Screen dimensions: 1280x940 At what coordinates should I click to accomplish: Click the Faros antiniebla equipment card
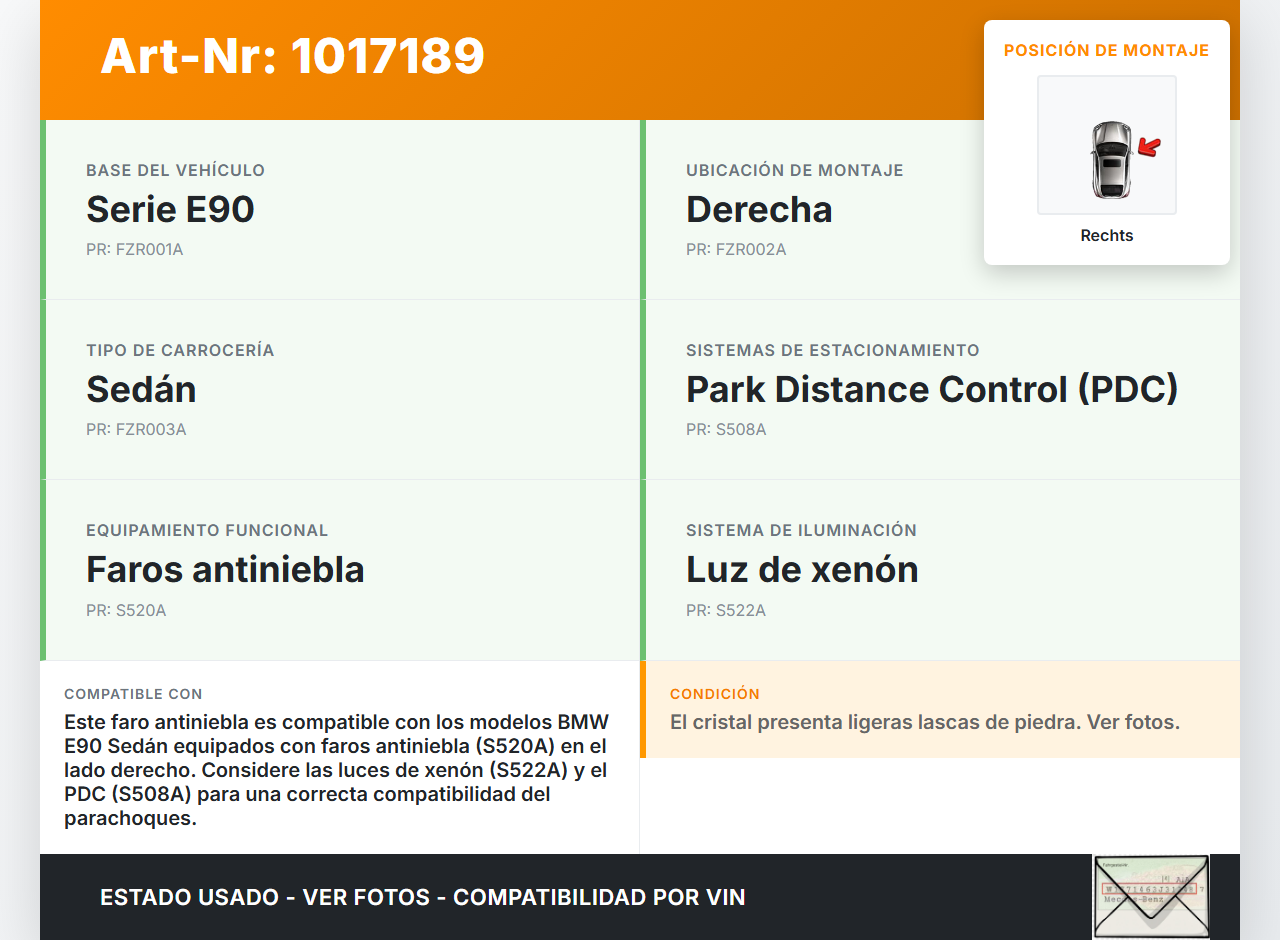(x=340, y=569)
